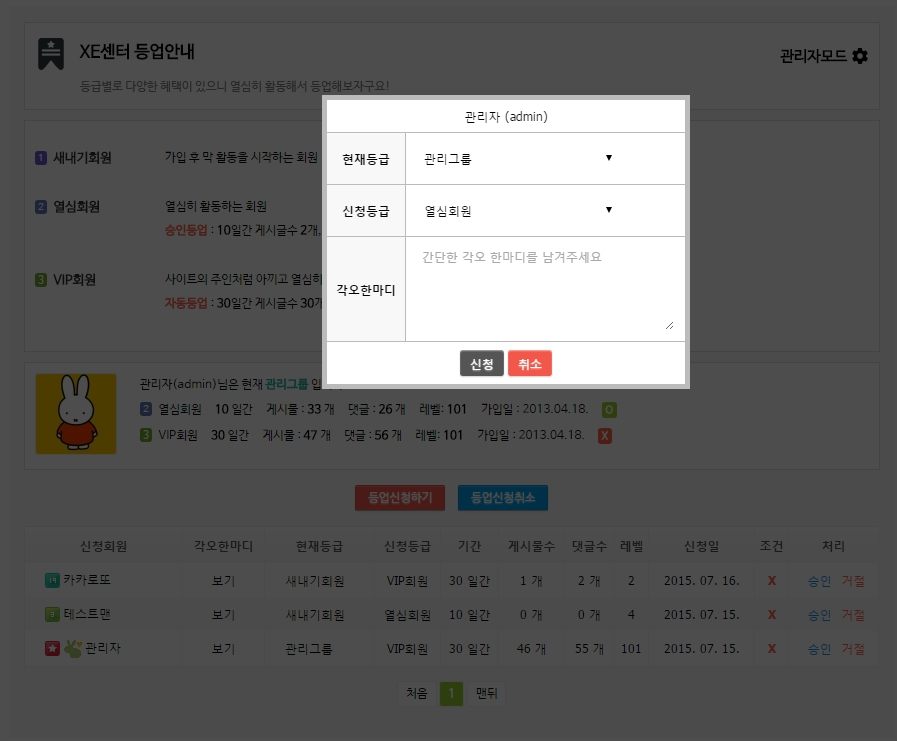Click the 관리자 (admin) dialog title
Screen dimensions: 897x741
tap(506, 117)
